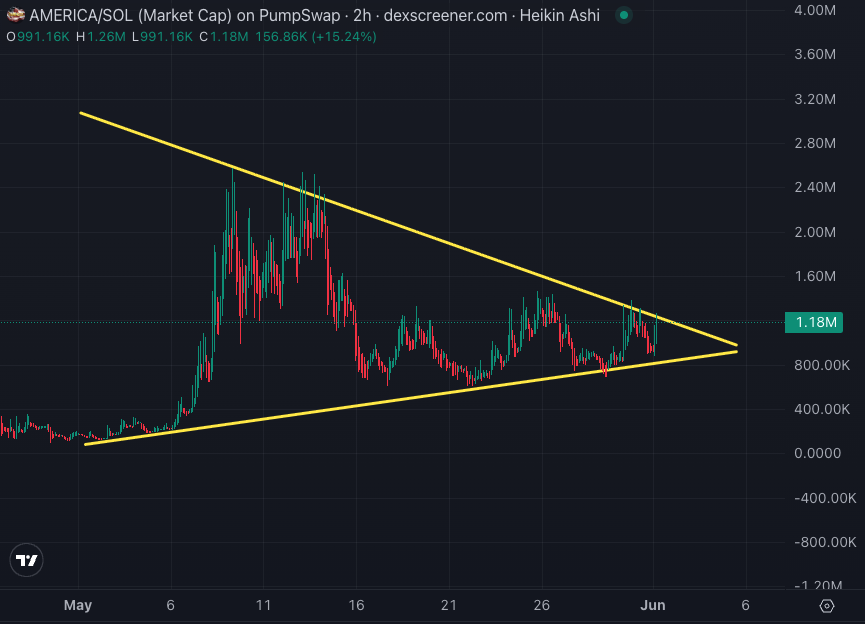Click the -800.00K price axis label
Screen dimensions: 865x624
click(825, 542)
